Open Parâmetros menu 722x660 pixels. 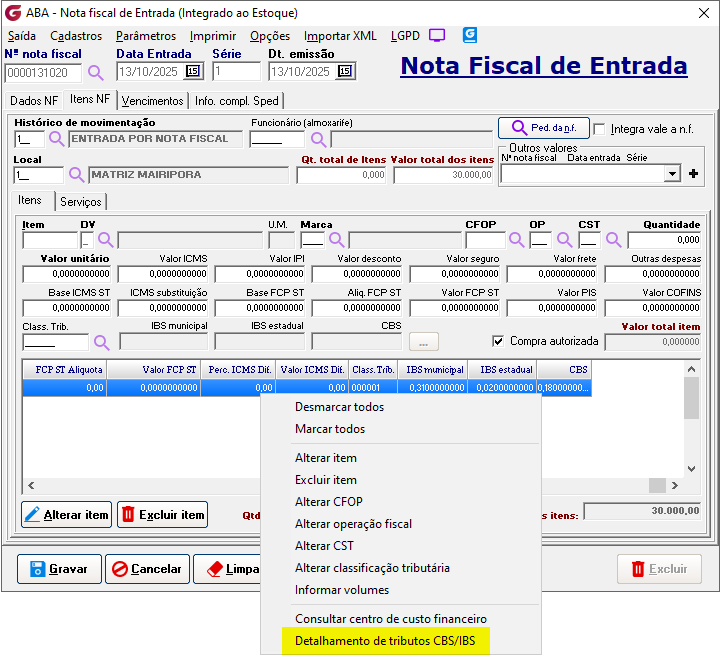[146, 36]
